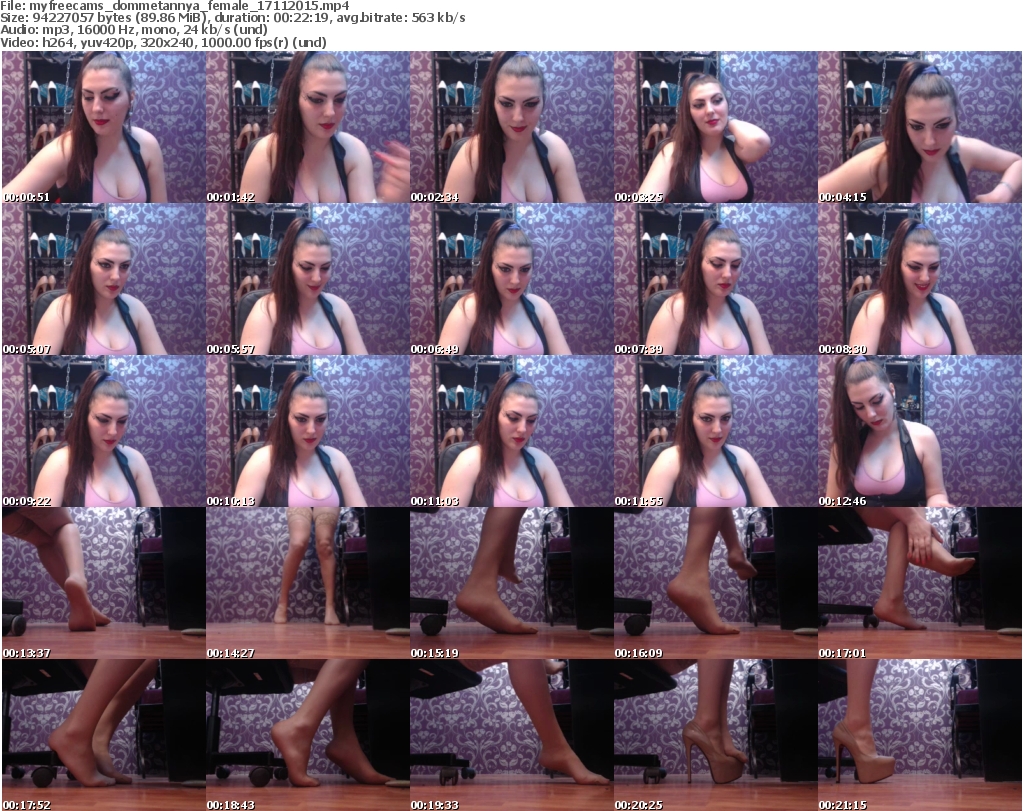Pick the frame marked 00:11:03
Viewport: 1024px width, 811px height.
(x=511, y=431)
